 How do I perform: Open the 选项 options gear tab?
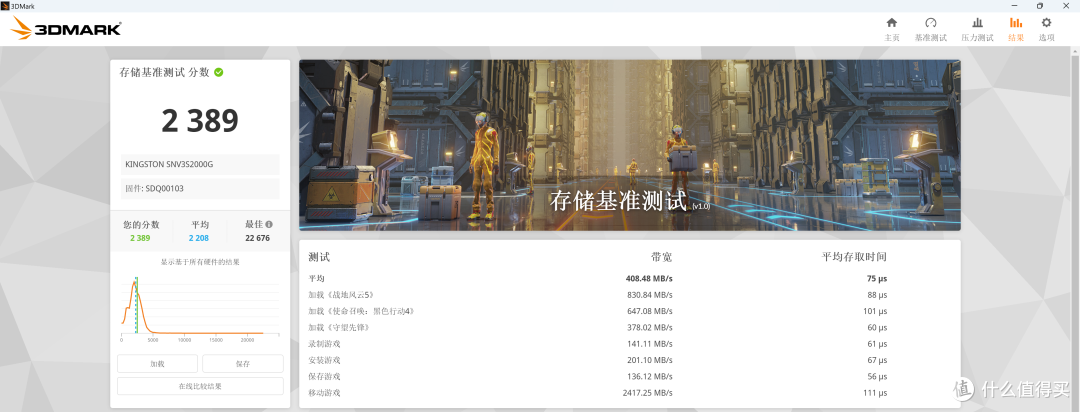1046,29
